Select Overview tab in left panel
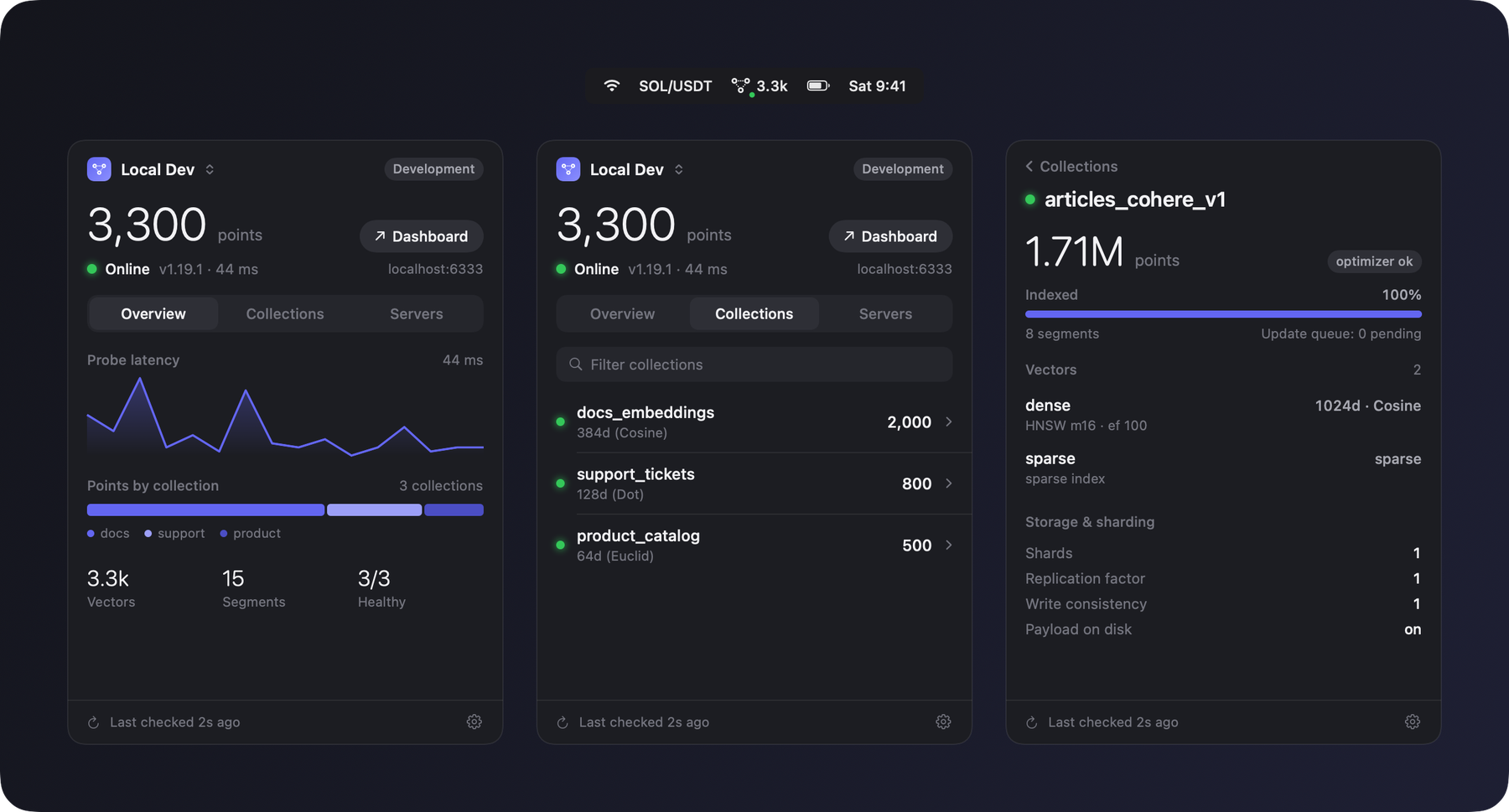The image size is (1509, 812). 153,313
